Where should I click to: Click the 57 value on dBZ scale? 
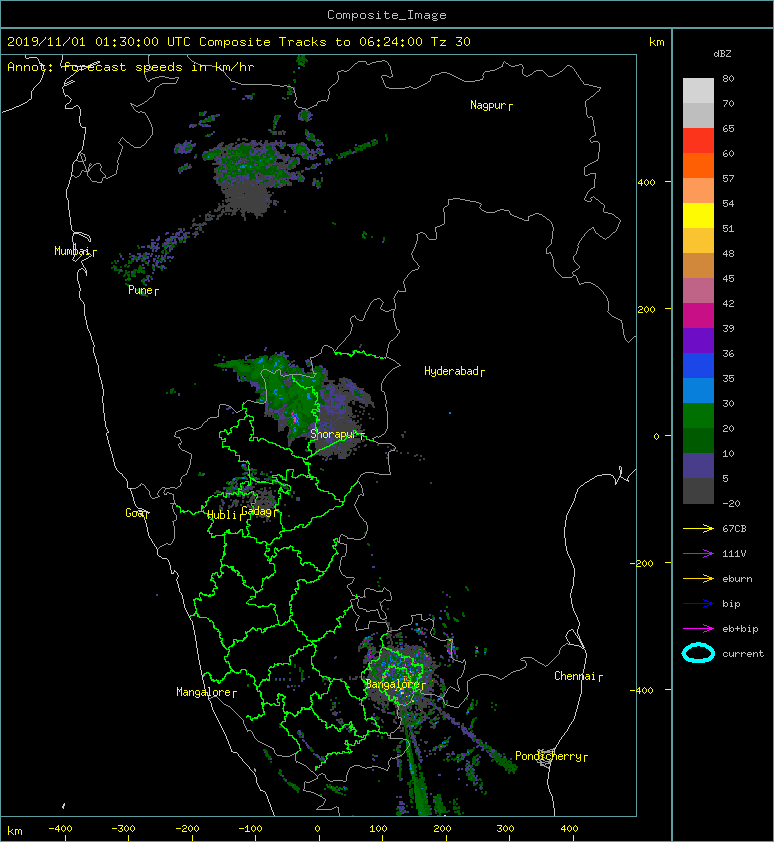(x=728, y=178)
